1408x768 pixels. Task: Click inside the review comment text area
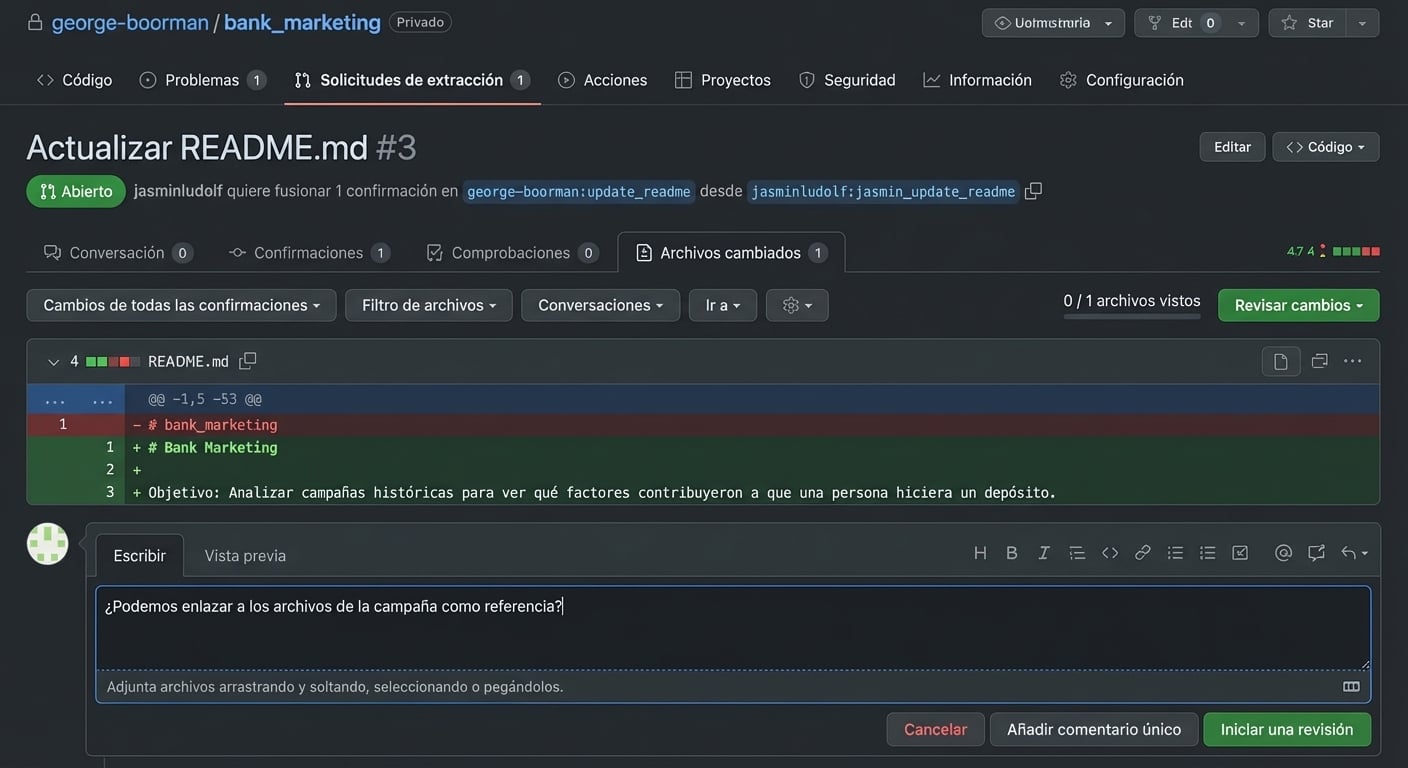click(733, 628)
